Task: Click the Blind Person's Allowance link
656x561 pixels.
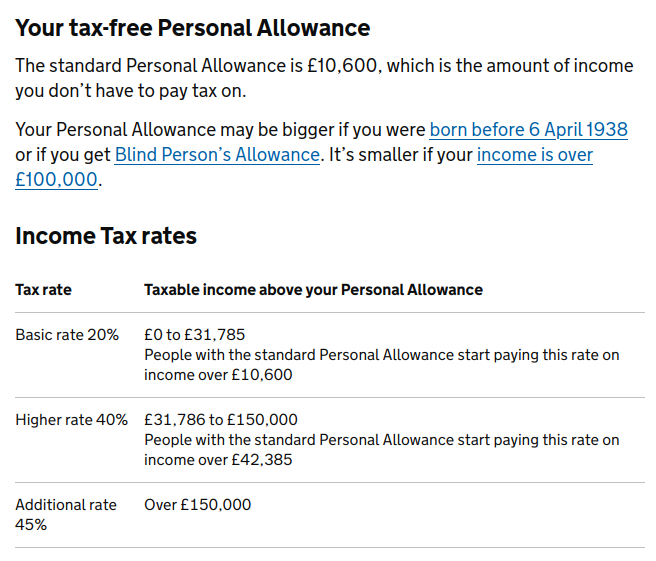Action: (x=217, y=155)
